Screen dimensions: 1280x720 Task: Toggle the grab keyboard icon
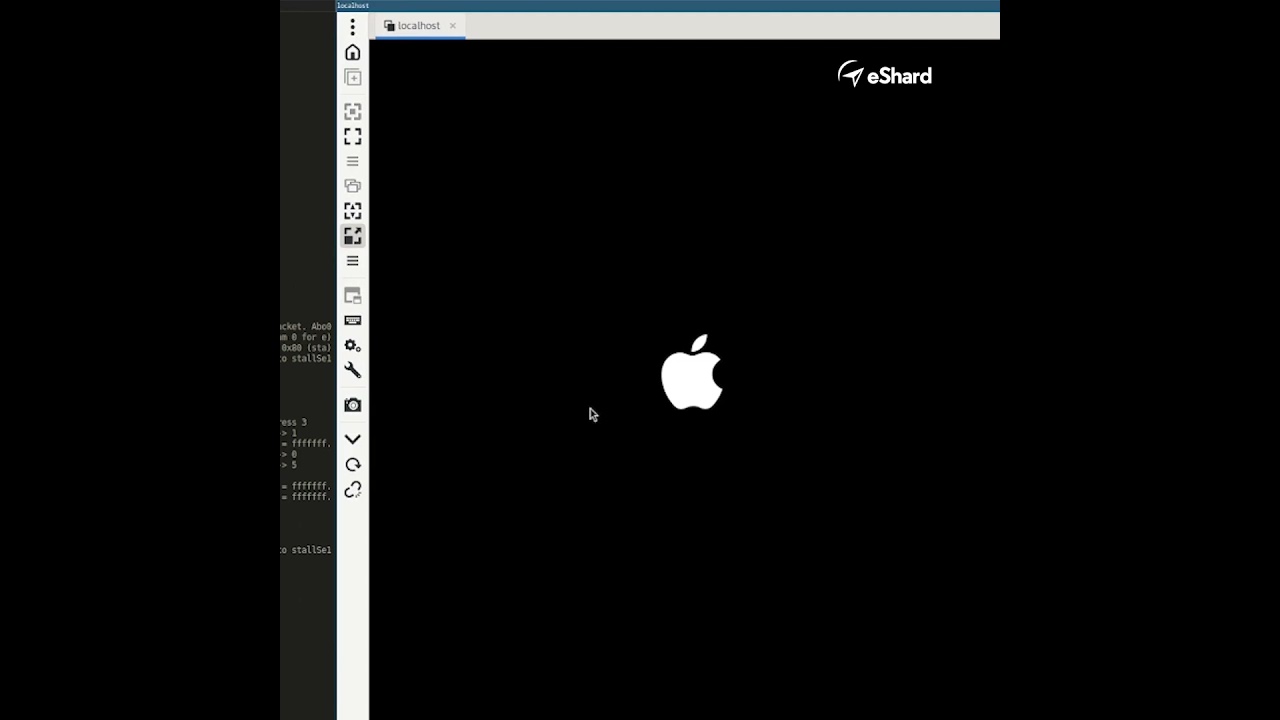[x=352, y=321]
